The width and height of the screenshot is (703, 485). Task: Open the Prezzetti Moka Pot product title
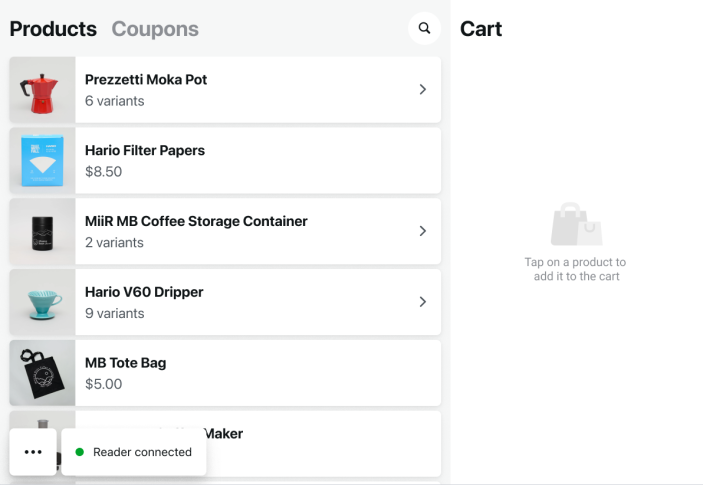click(146, 80)
